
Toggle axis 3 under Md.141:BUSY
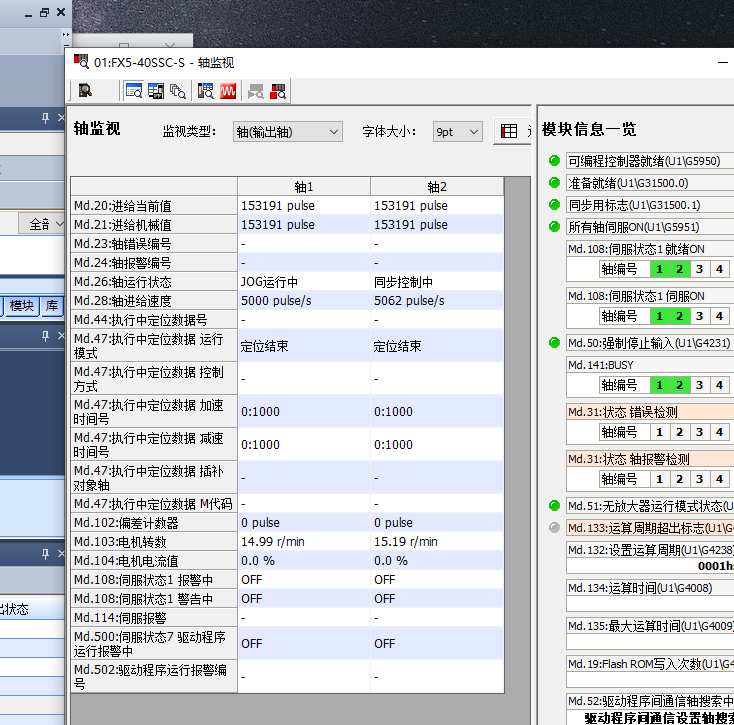(699, 385)
